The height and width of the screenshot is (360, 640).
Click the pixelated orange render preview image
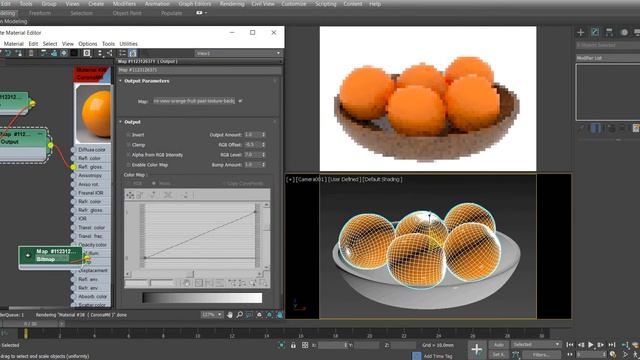pos(428,99)
